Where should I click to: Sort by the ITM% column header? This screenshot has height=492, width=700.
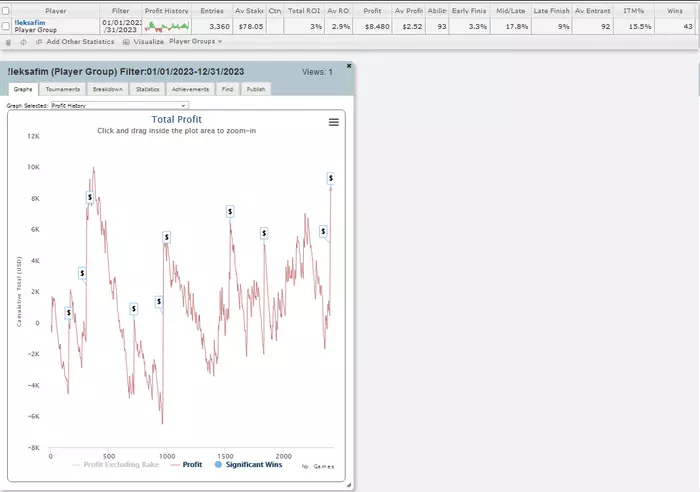click(x=633, y=11)
